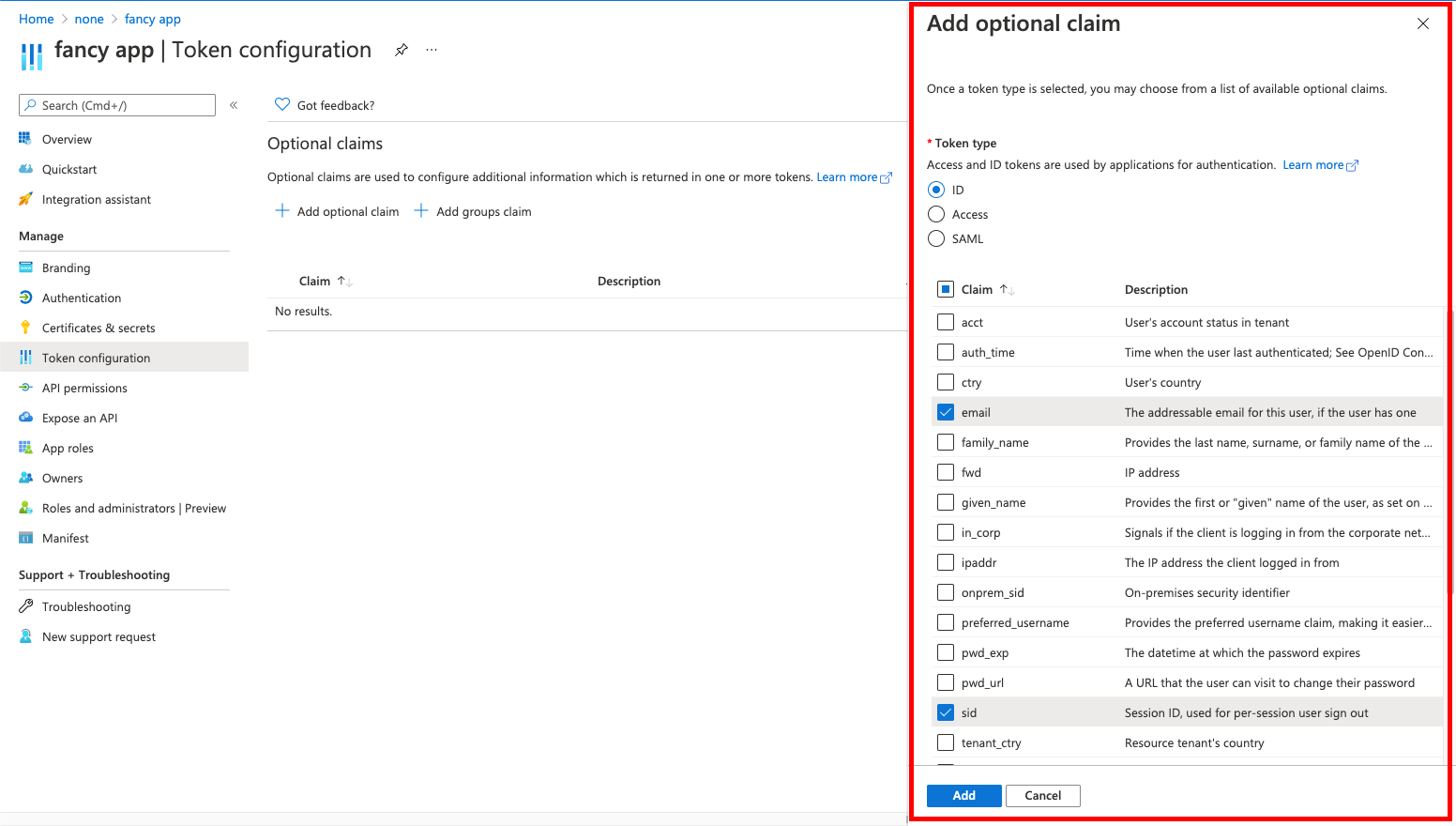This screenshot has width=1456, height=826.
Task: Uncheck the email claim
Action: click(x=945, y=412)
